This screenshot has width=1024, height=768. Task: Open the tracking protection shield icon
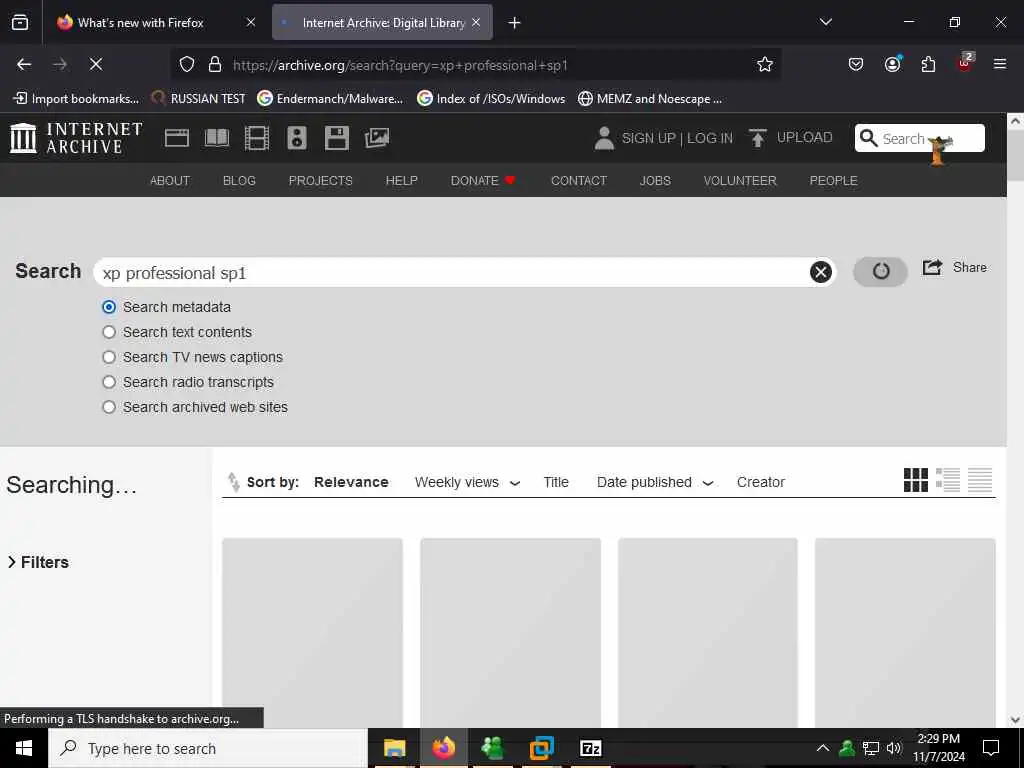click(187, 64)
